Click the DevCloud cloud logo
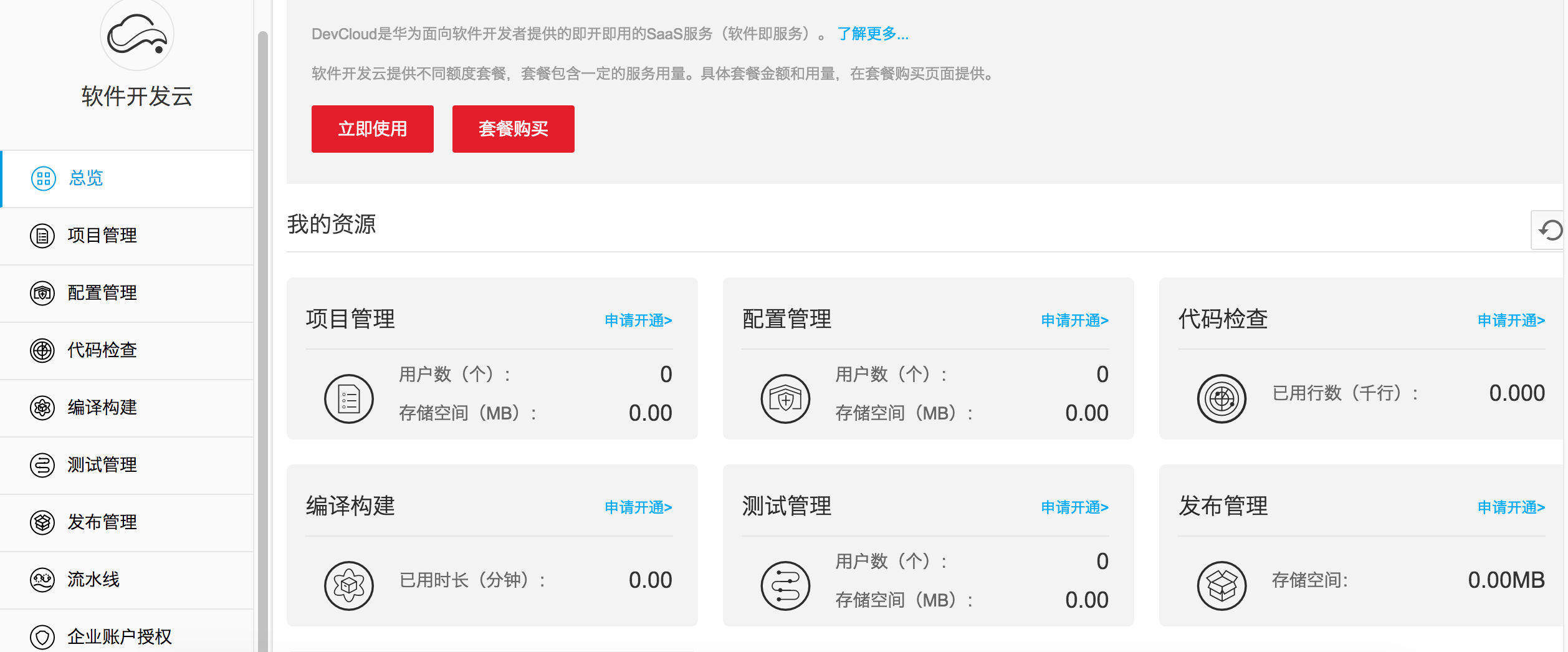1568x652 pixels. [137, 34]
